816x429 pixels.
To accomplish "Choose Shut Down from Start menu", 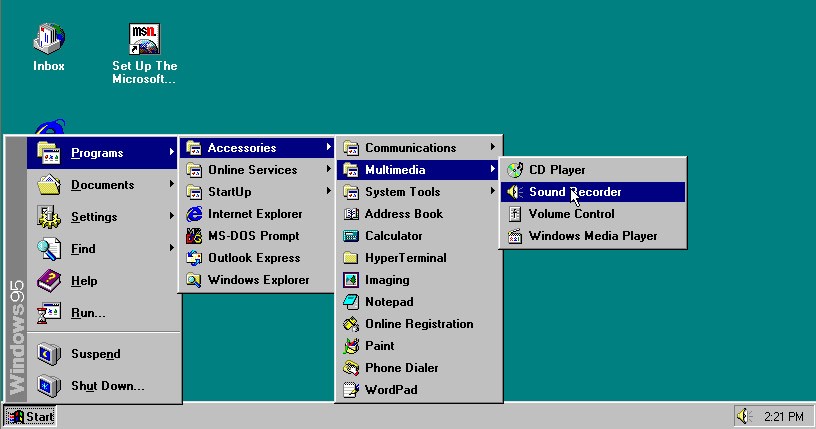I will (107, 385).
